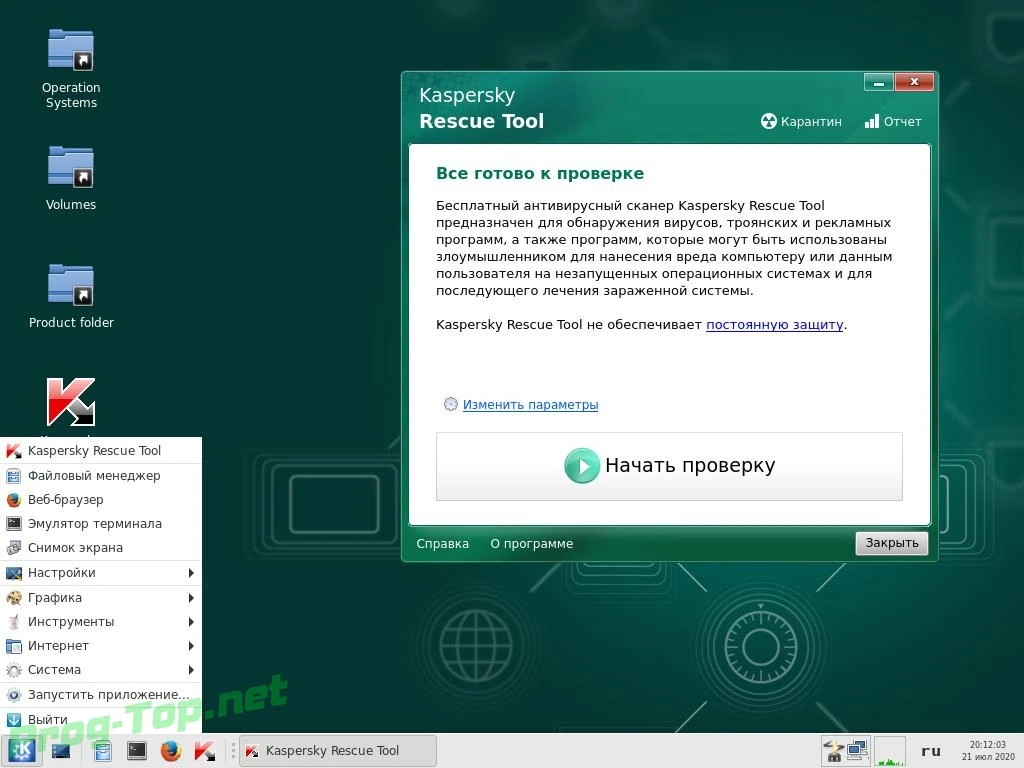Minimize the Kaspersky Rescue Tool window
Viewport: 1024px width, 768px height.
(x=878, y=83)
